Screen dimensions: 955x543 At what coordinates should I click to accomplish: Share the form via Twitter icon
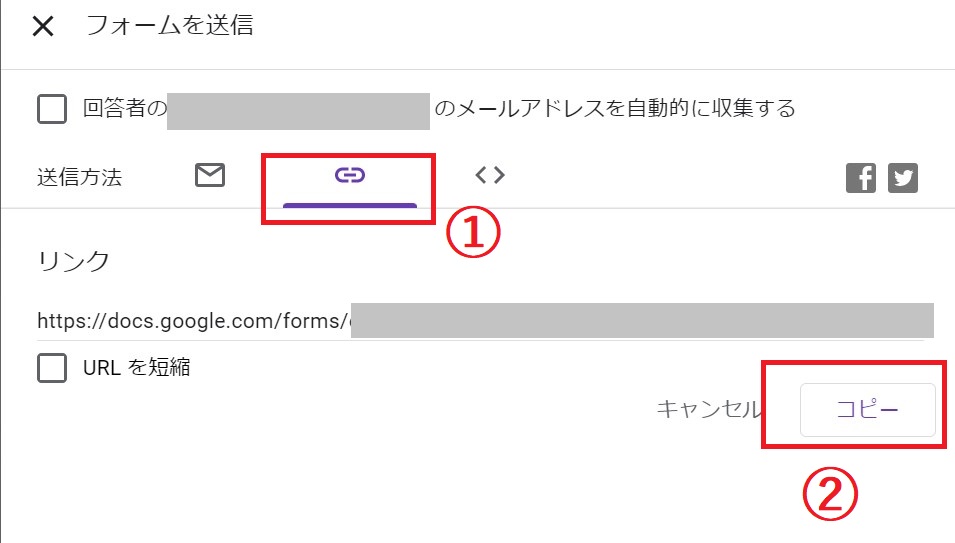pyautogui.click(x=903, y=178)
